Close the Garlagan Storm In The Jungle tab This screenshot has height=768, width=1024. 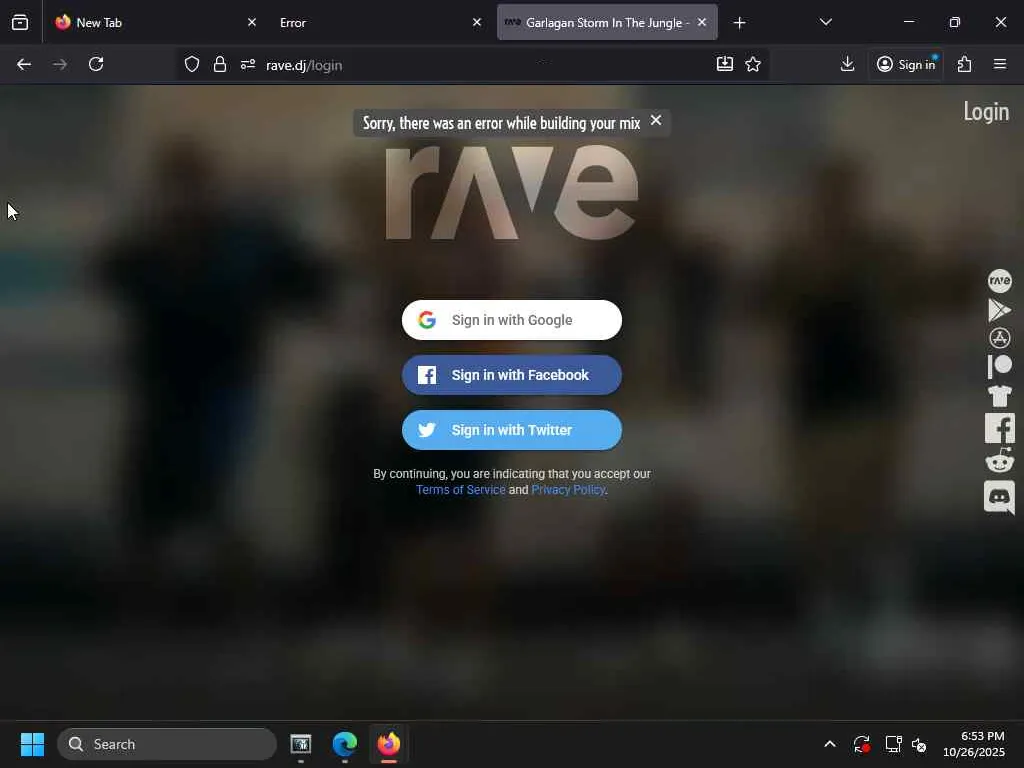click(x=701, y=22)
